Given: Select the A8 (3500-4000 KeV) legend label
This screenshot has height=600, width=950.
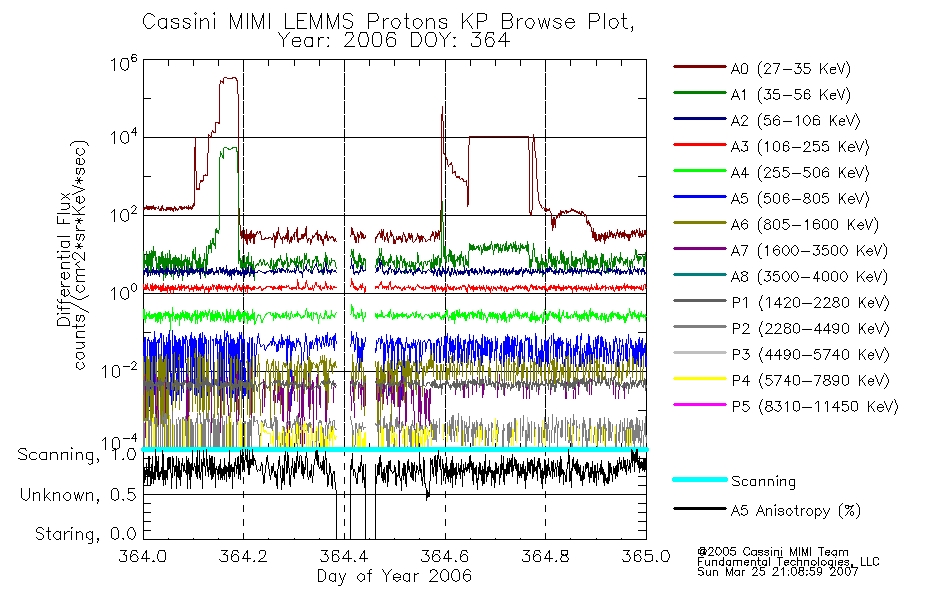Looking at the screenshot, I should 809,277.
